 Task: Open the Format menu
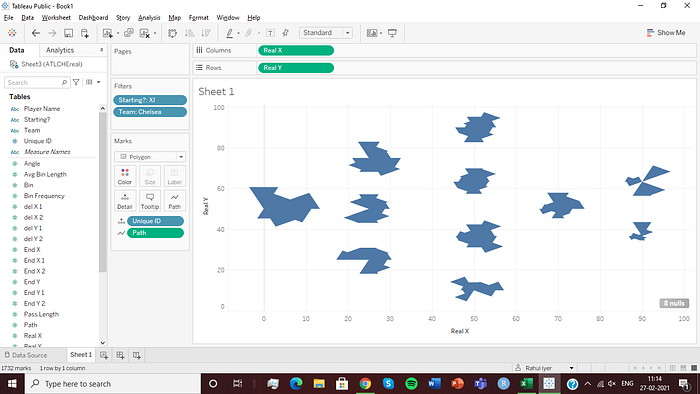(199, 17)
